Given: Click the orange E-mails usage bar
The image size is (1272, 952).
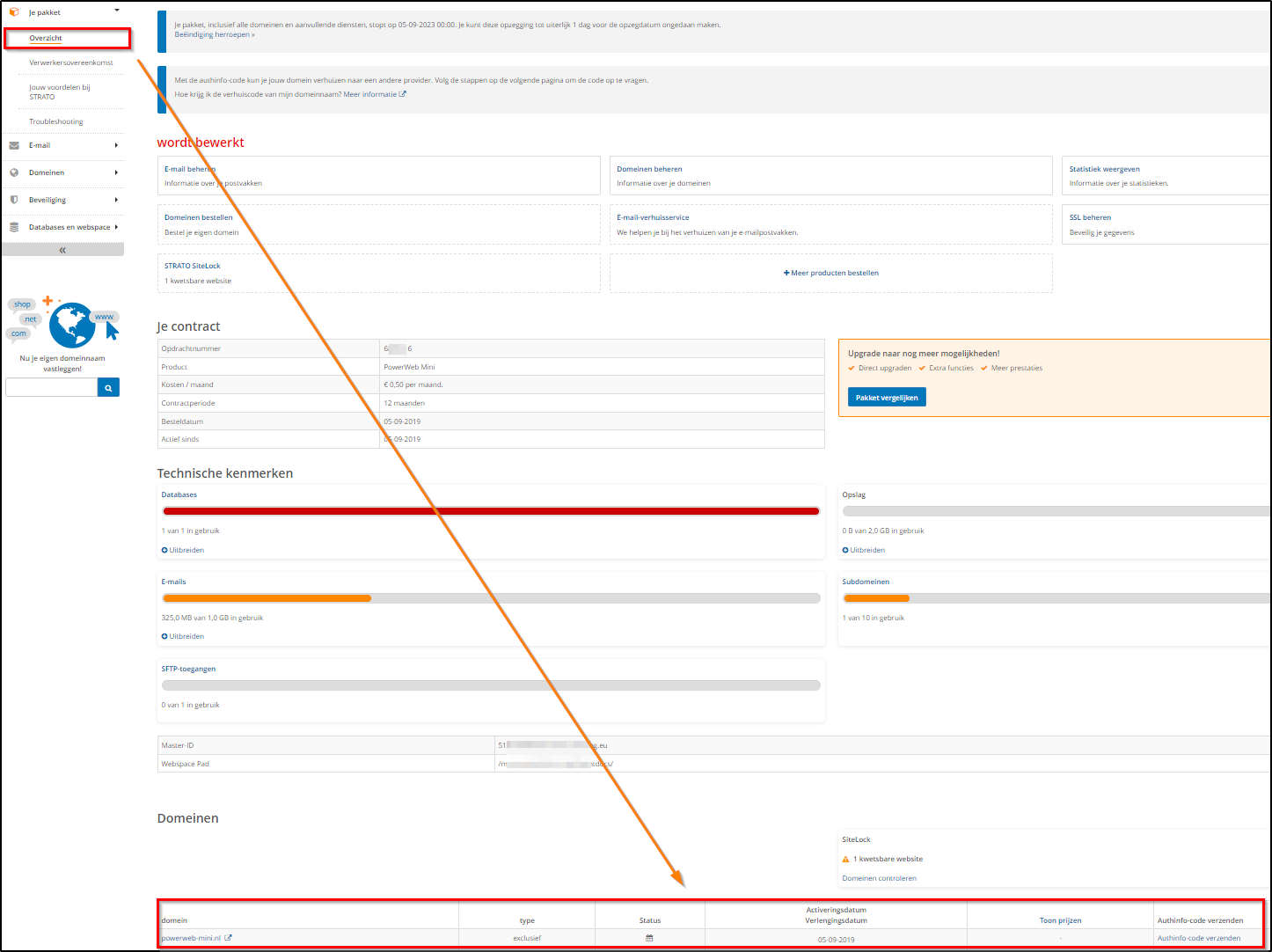Looking at the screenshot, I should pos(267,598).
